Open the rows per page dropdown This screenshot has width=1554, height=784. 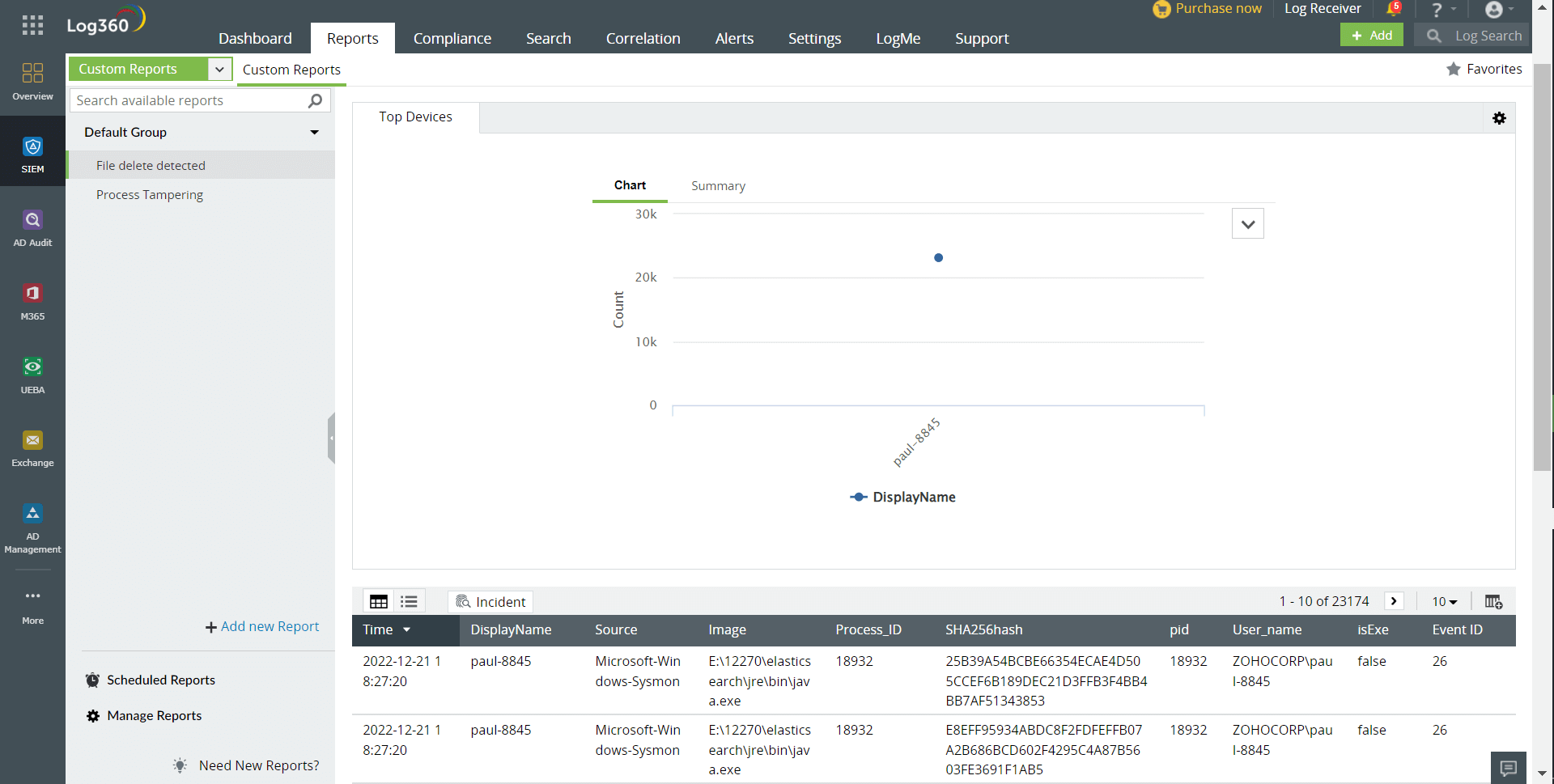pos(1444,601)
